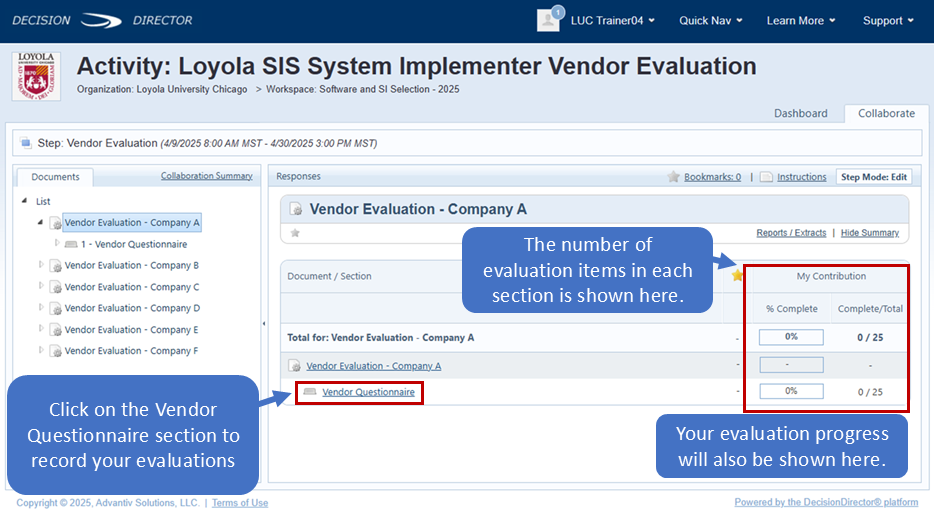Viewport: 934px width, 516px height.
Task: Open the Collaboration Summary link
Action: click(x=207, y=176)
